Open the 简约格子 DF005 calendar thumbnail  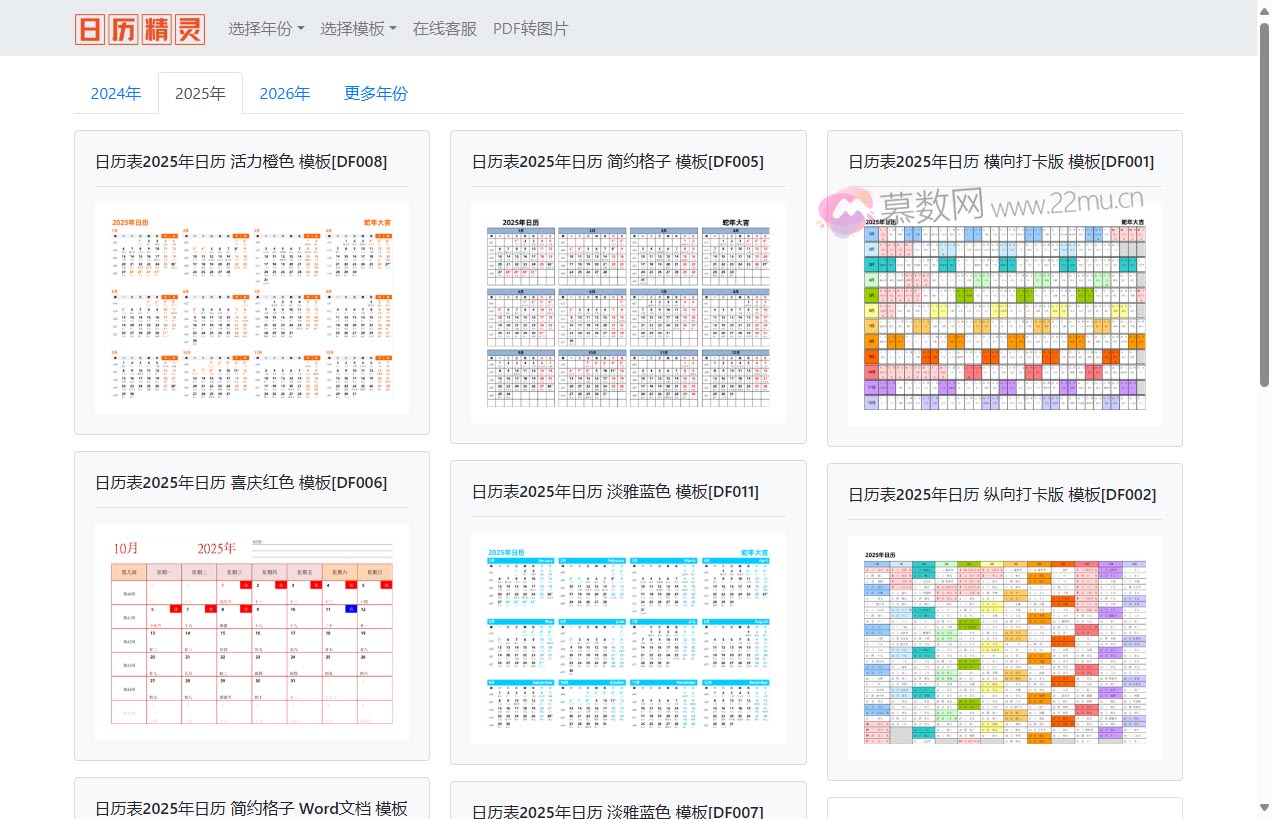click(x=628, y=312)
